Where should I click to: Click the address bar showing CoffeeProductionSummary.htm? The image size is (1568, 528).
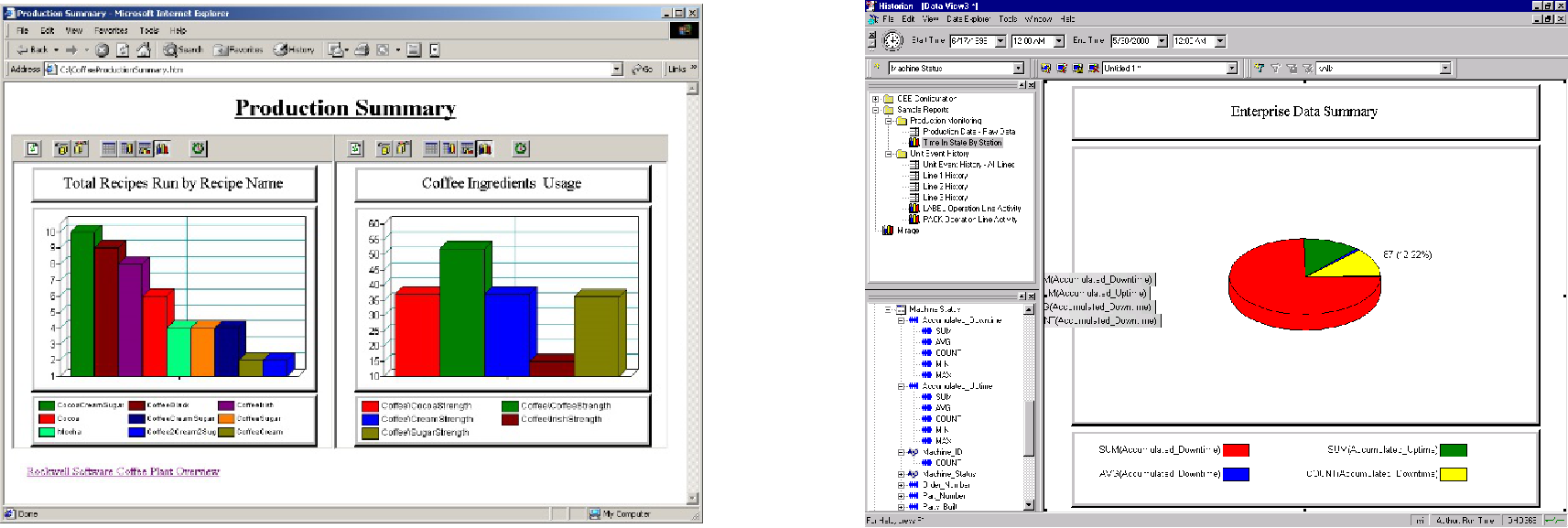click(x=330, y=69)
